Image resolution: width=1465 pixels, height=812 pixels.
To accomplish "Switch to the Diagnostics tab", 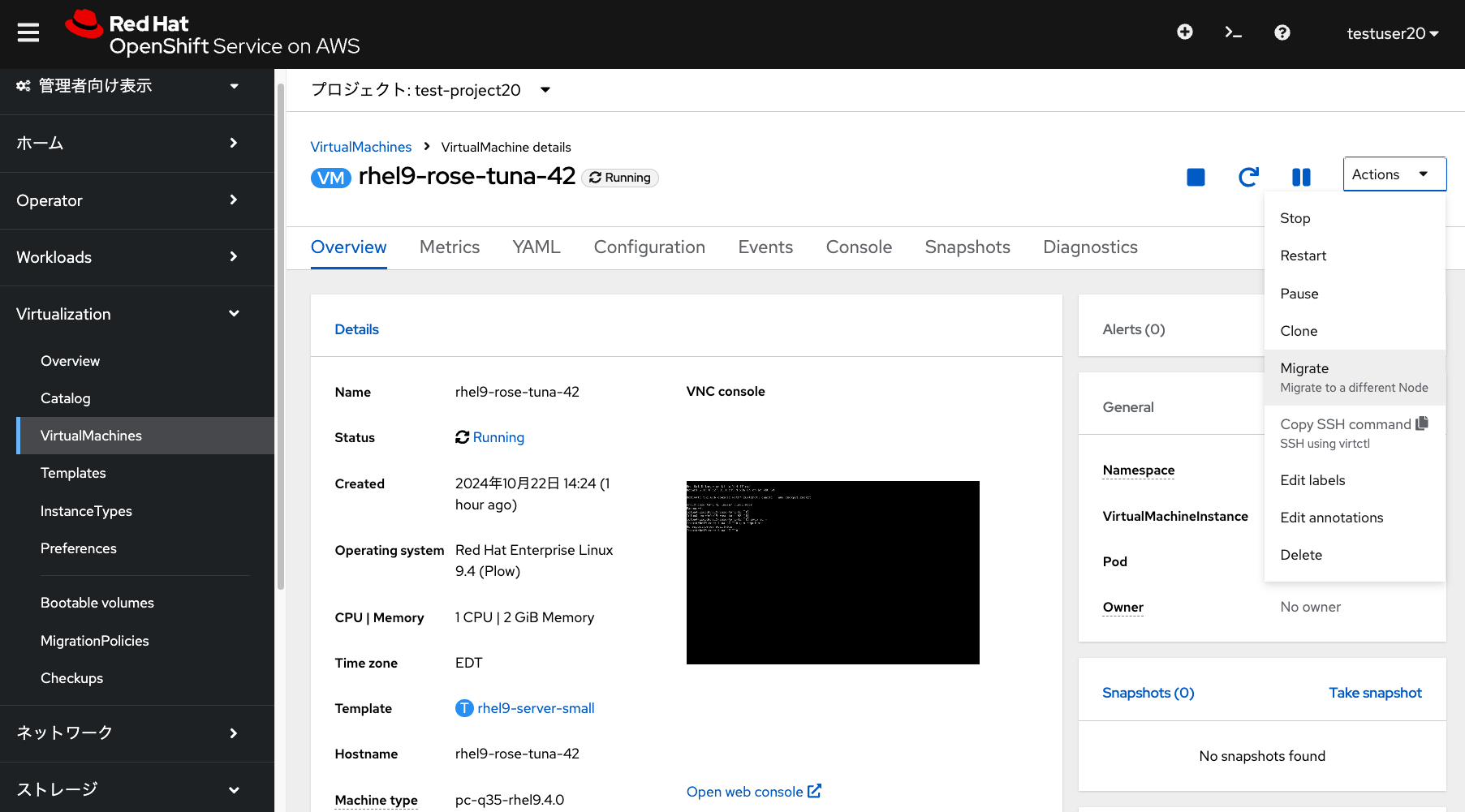I will 1090,247.
